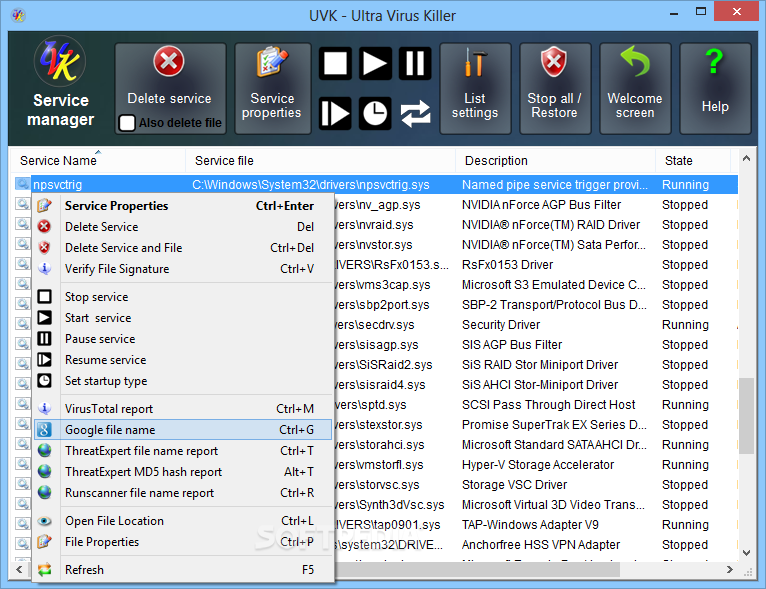Click the toolbar Stop service square icon
This screenshot has width=766, height=589.
click(x=335, y=63)
